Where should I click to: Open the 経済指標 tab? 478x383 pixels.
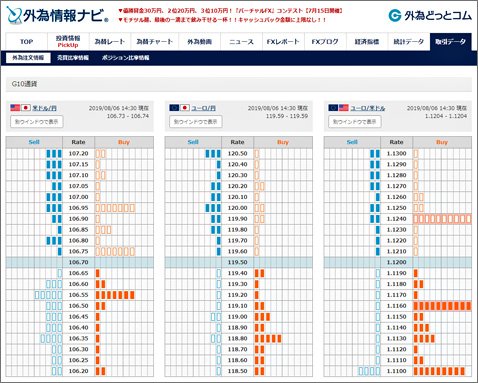(367, 42)
